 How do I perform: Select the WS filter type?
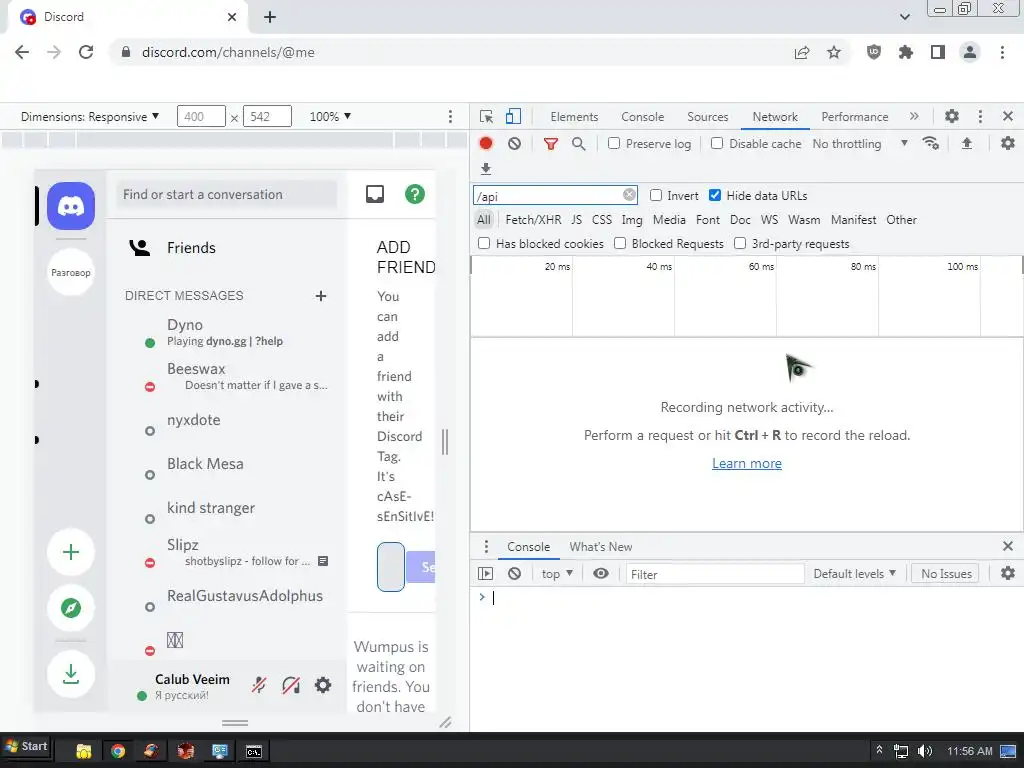[x=769, y=220]
